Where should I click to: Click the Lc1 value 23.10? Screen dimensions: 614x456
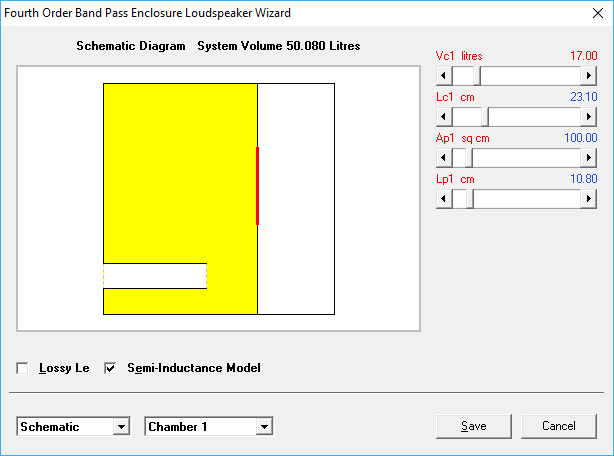click(583, 97)
